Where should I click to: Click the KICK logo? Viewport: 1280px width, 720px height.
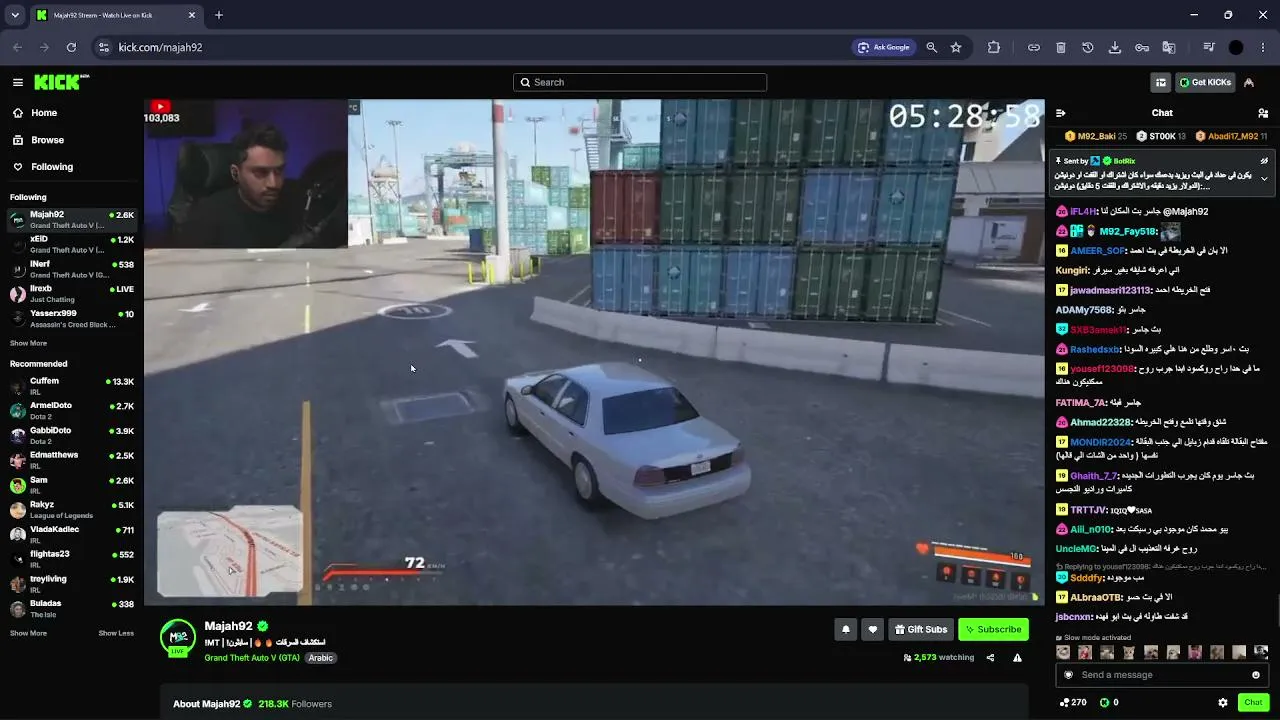pyautogui.click(x=62, y=82)
